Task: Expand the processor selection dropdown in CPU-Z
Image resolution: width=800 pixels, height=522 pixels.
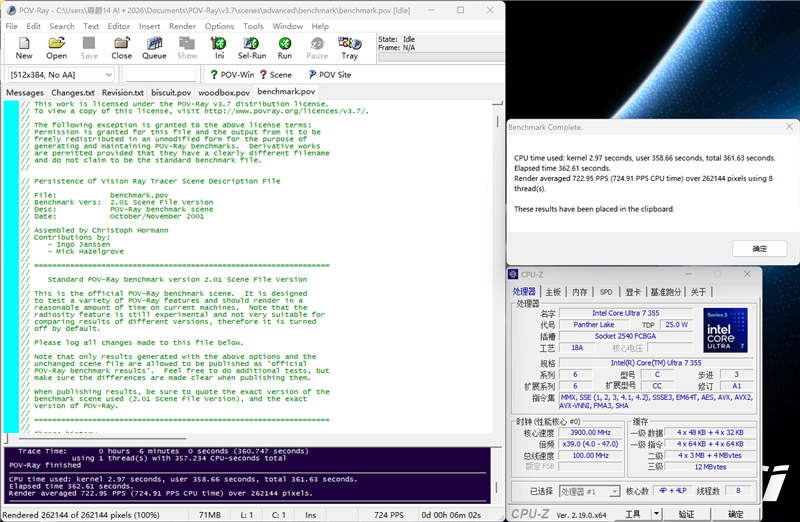Action: click(613, 491)
